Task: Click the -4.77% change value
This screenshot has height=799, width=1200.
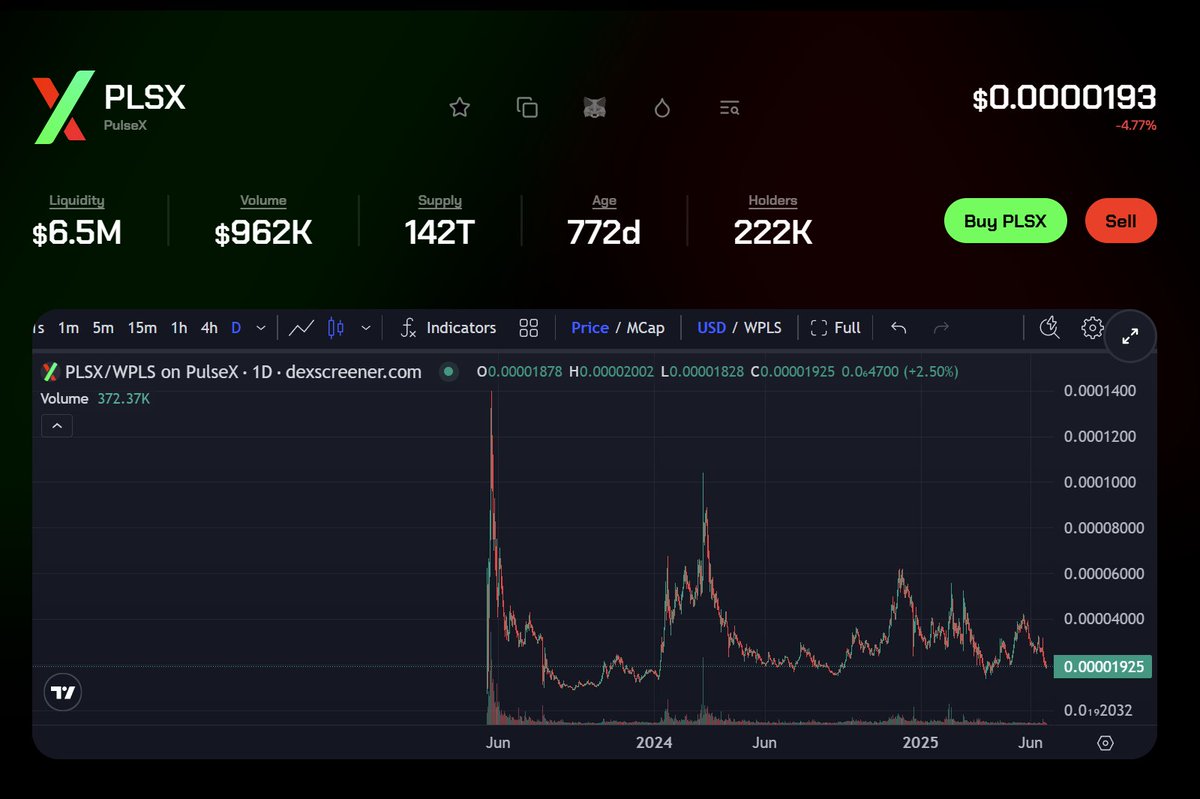Action: 1136,126
